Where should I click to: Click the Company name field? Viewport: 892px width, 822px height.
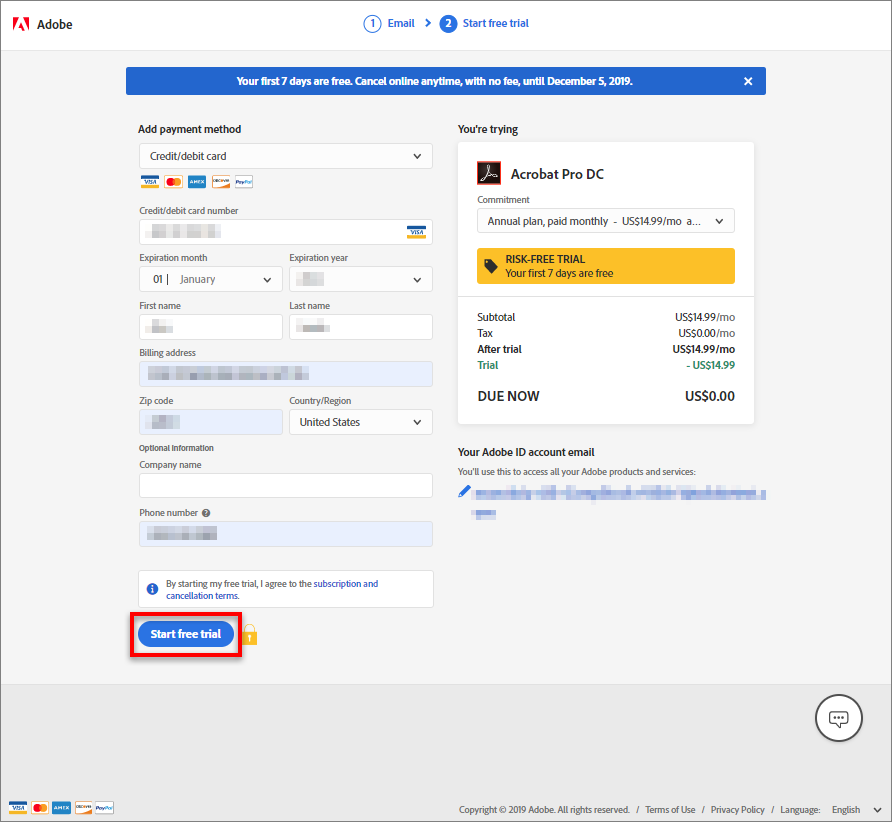286,486
